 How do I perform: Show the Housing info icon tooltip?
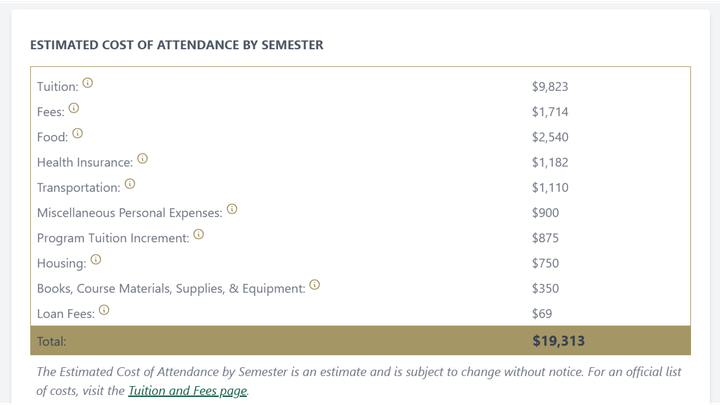click(96, 260)
